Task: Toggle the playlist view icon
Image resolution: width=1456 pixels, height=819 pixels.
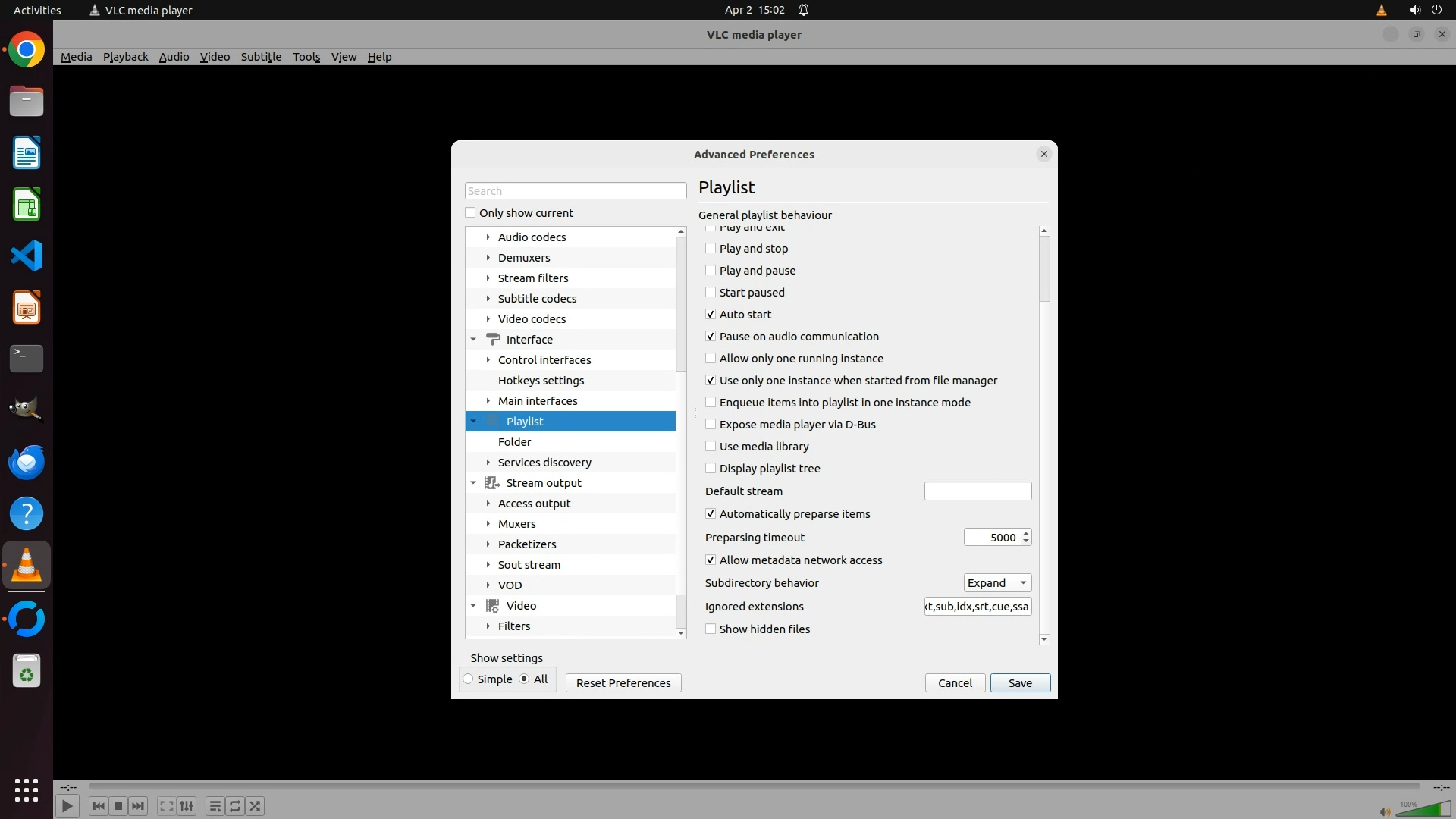Action: pos(215,806)
